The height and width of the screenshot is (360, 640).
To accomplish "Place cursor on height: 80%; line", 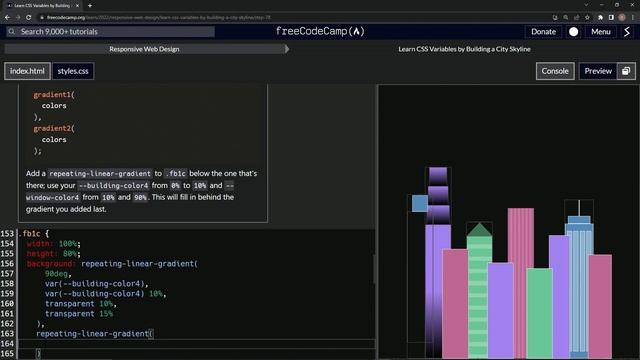I will point(53,253).
